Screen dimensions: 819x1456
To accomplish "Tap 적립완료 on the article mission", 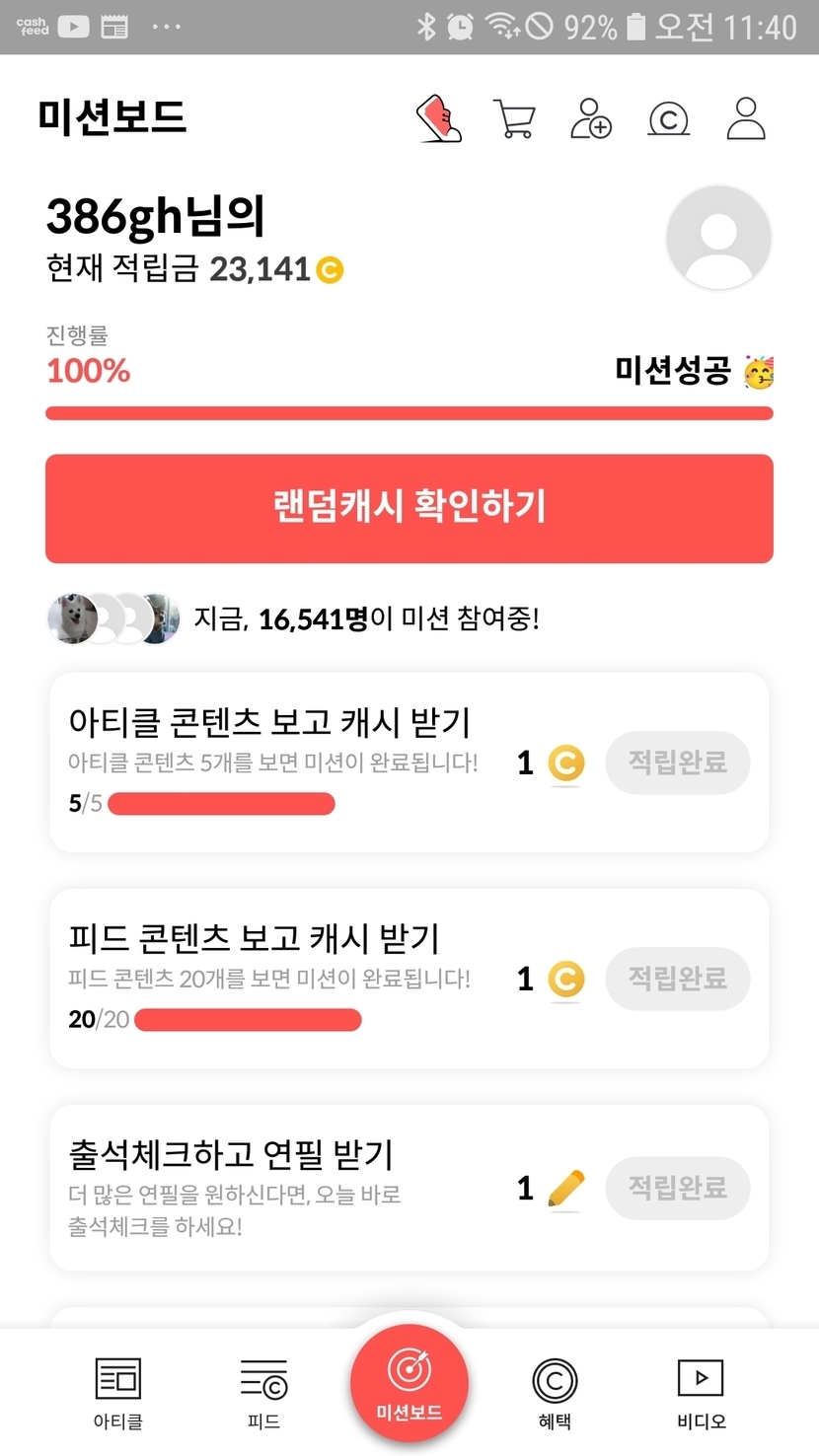I will pos(678,763).
